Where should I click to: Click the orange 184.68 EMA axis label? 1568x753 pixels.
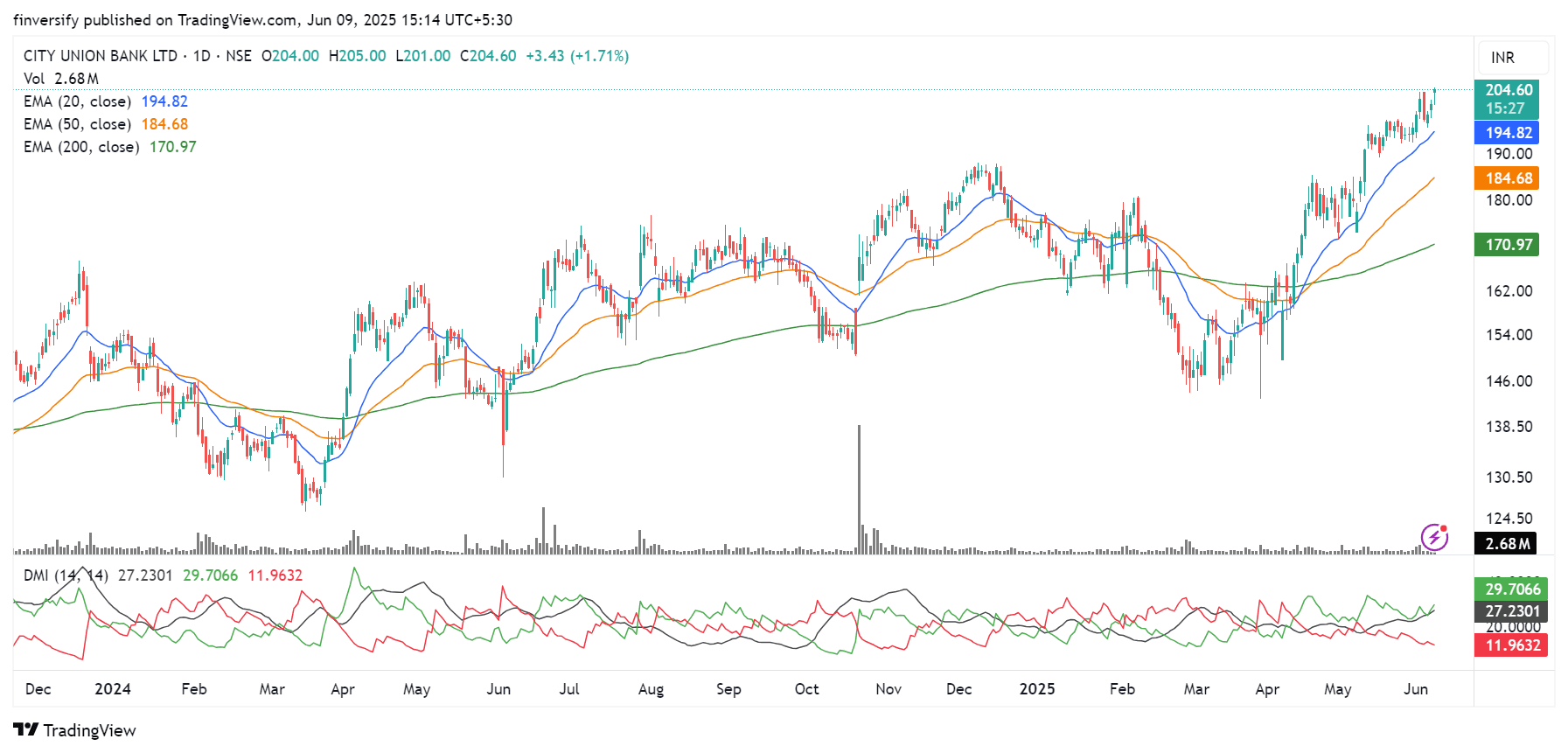tap(1507, 178)
